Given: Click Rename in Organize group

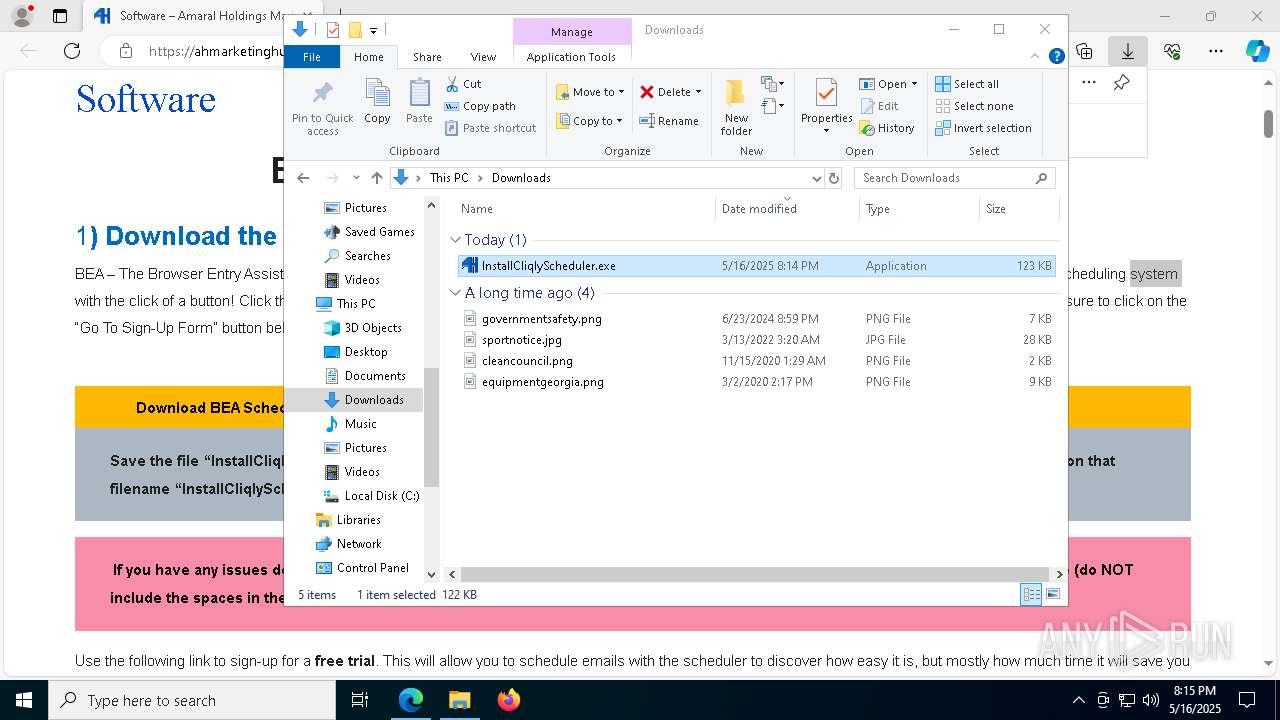Looking at the screenshot, I should 669,121.
